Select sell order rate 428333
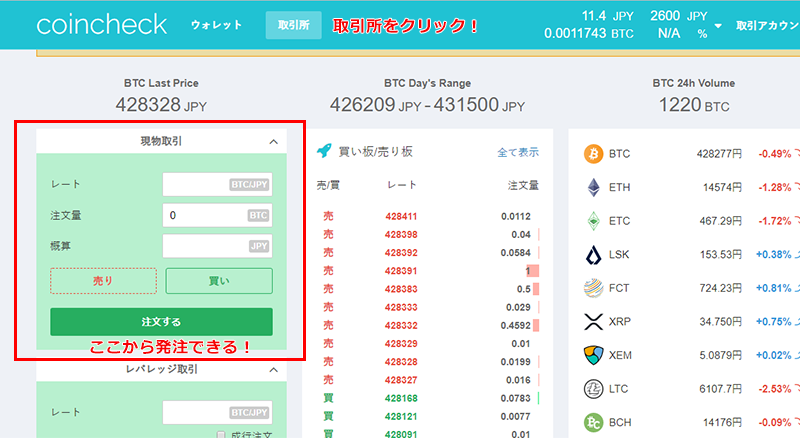This screenshot has height=438, width=800. [x=401, y=307]
